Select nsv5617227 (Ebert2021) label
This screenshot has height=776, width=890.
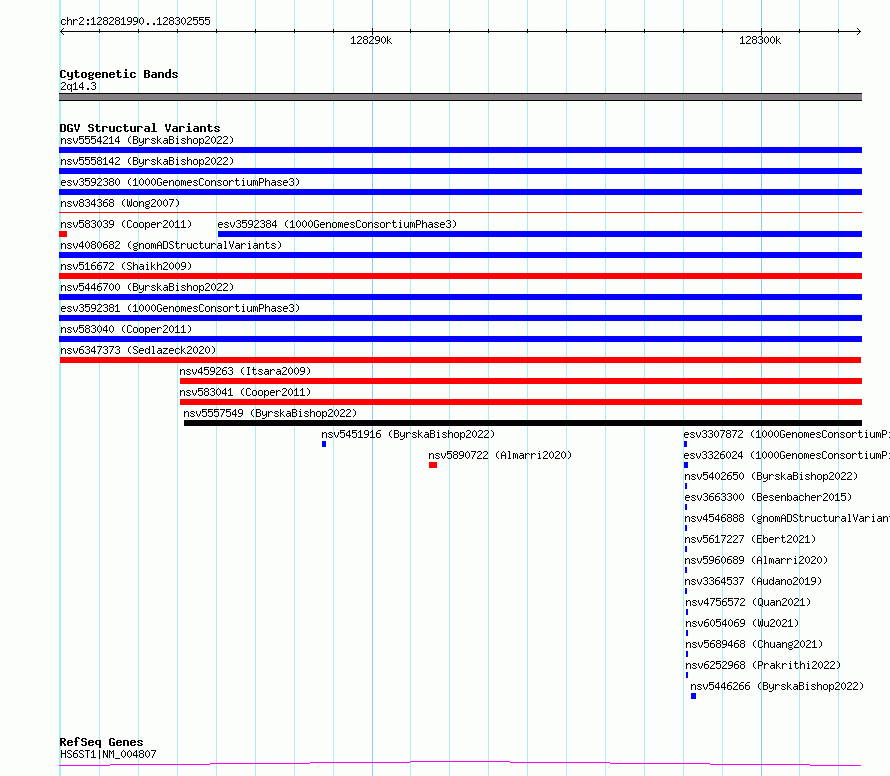[x=750, y=539]
